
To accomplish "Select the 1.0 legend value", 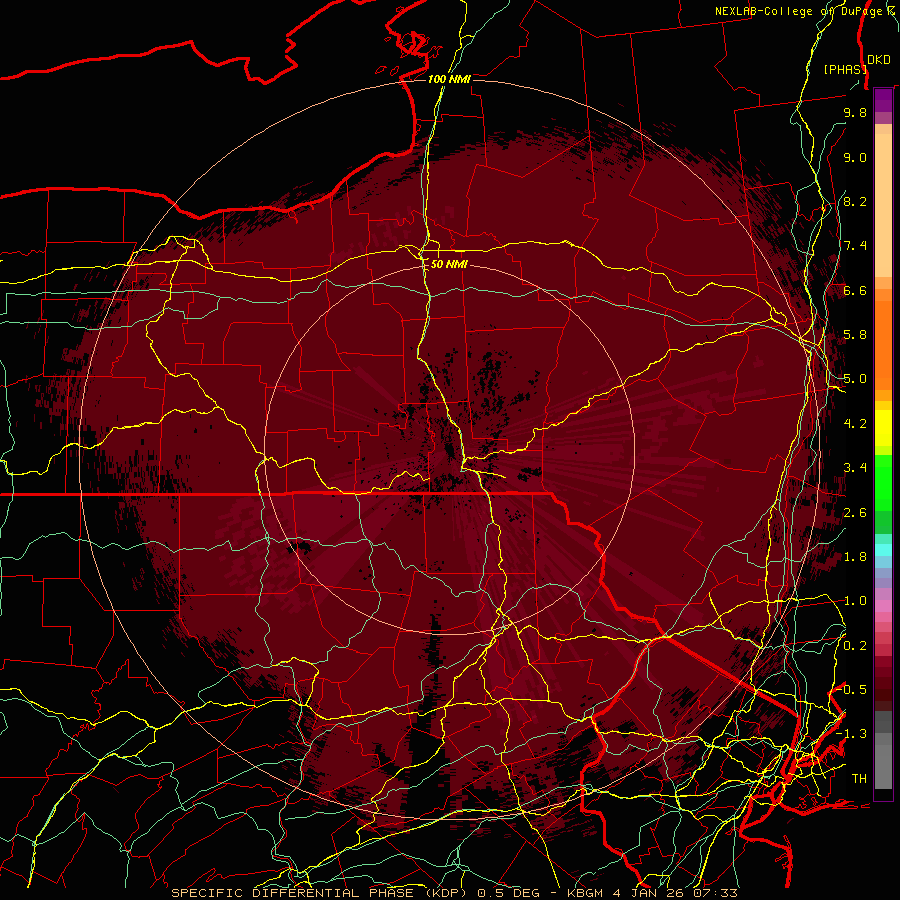I will tap(855, 601).
